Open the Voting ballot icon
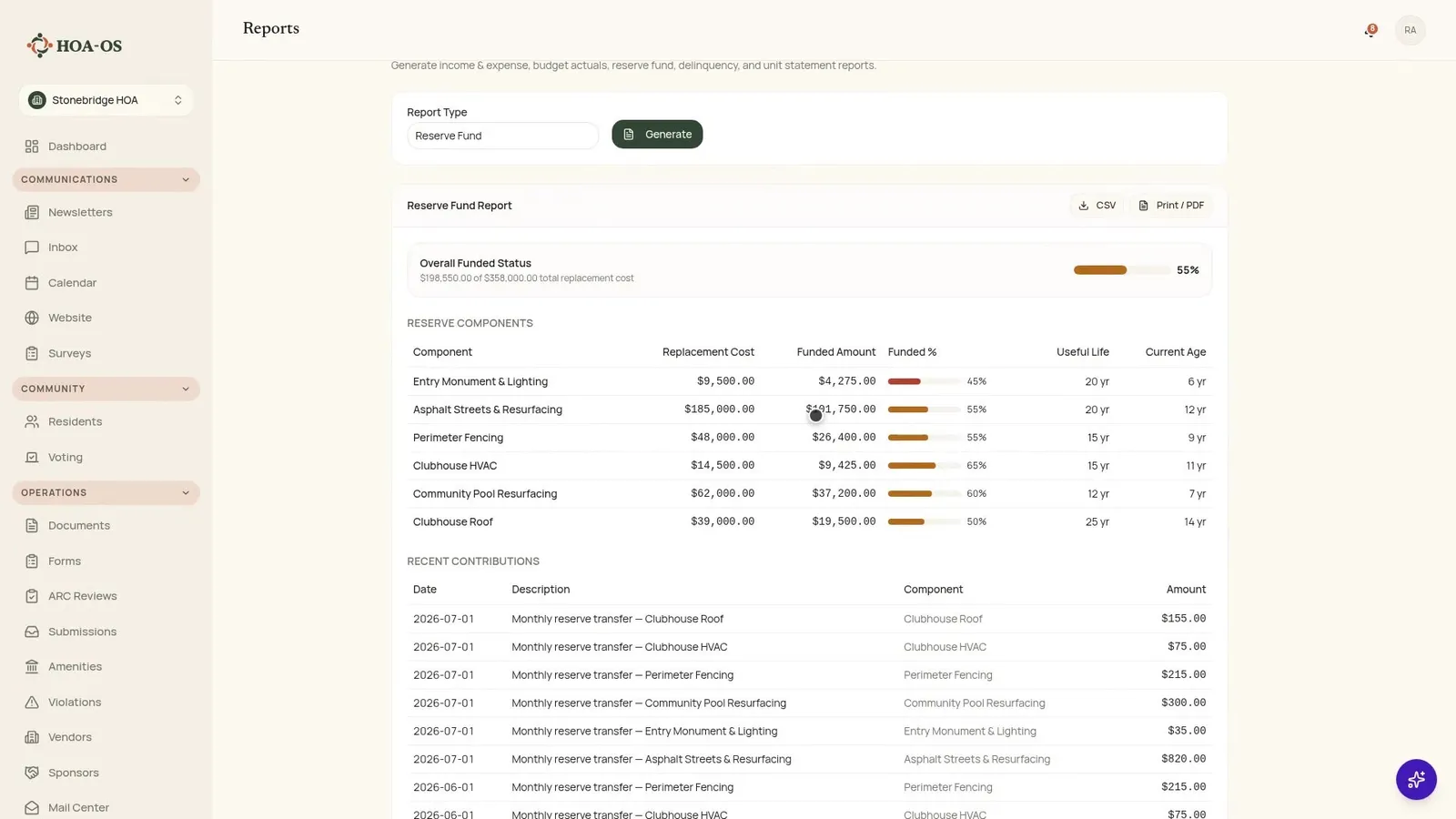Screen dimensions: 1456x819 pos(32,457)
